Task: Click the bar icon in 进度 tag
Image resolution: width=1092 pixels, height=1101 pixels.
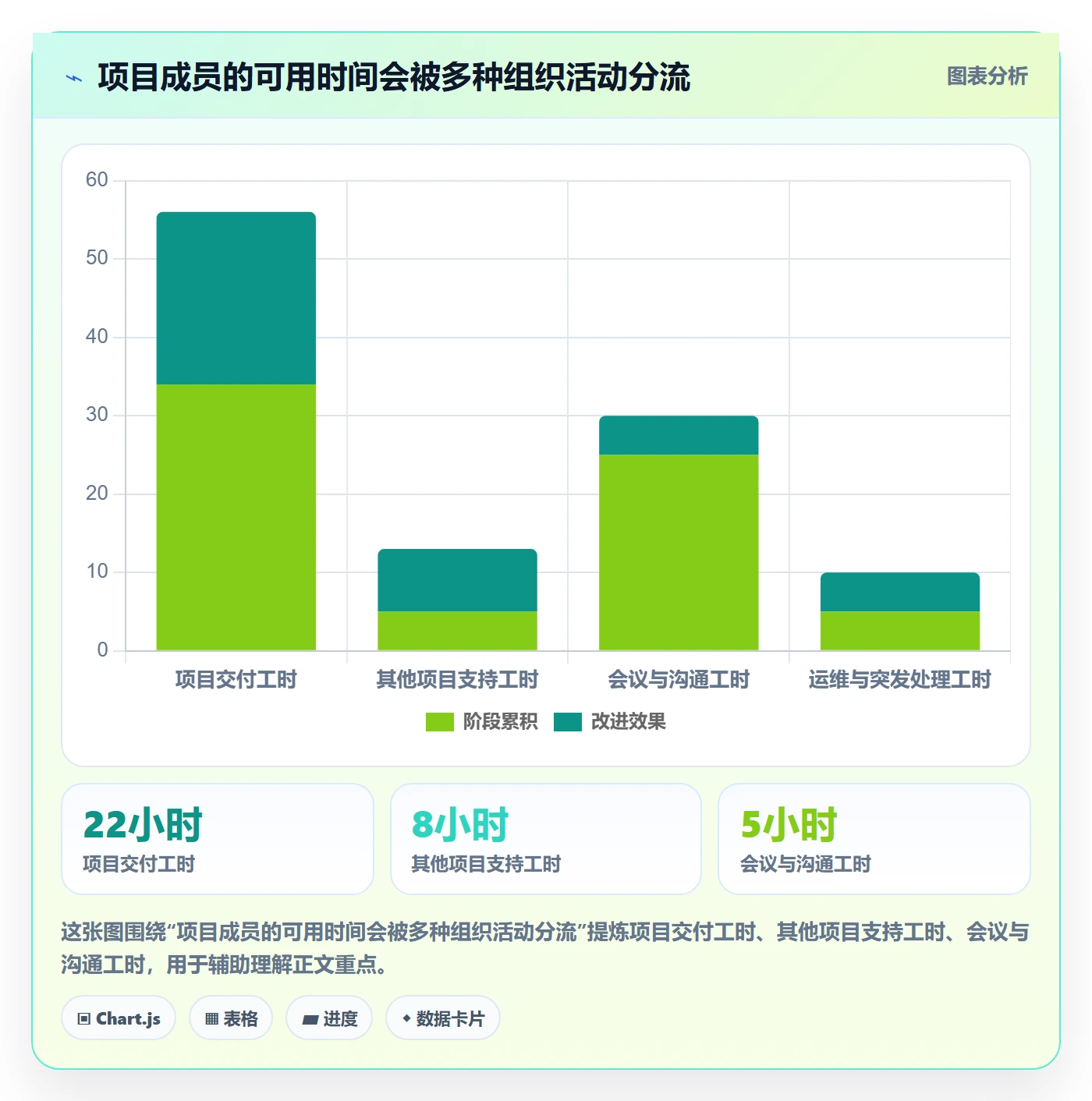Action: tap(310, 1019)
